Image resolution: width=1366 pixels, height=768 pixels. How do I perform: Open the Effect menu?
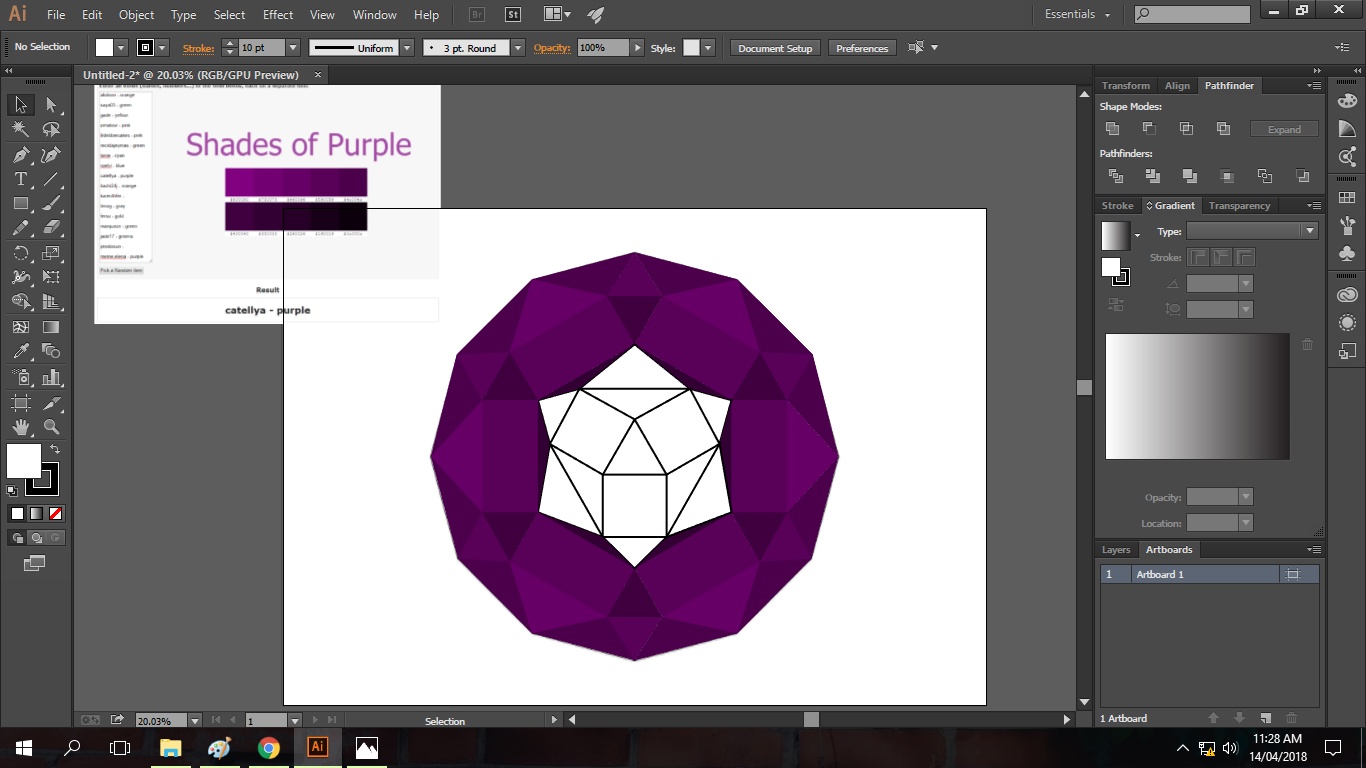(x=278, y=15)
